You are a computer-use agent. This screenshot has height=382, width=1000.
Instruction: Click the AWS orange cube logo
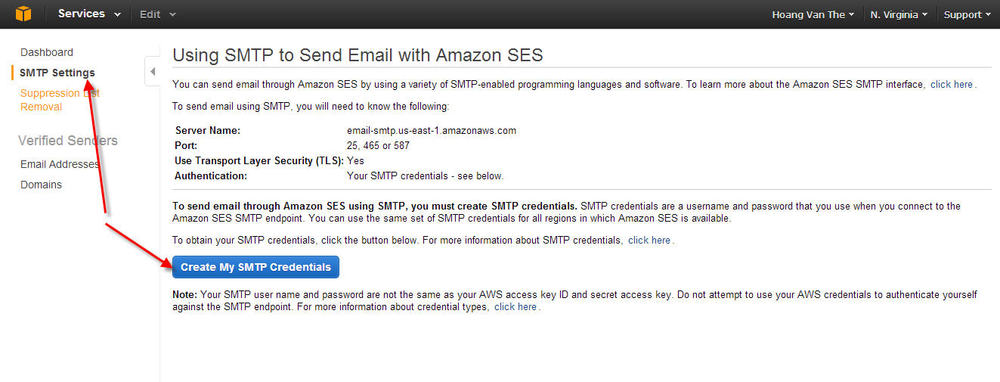24,13
